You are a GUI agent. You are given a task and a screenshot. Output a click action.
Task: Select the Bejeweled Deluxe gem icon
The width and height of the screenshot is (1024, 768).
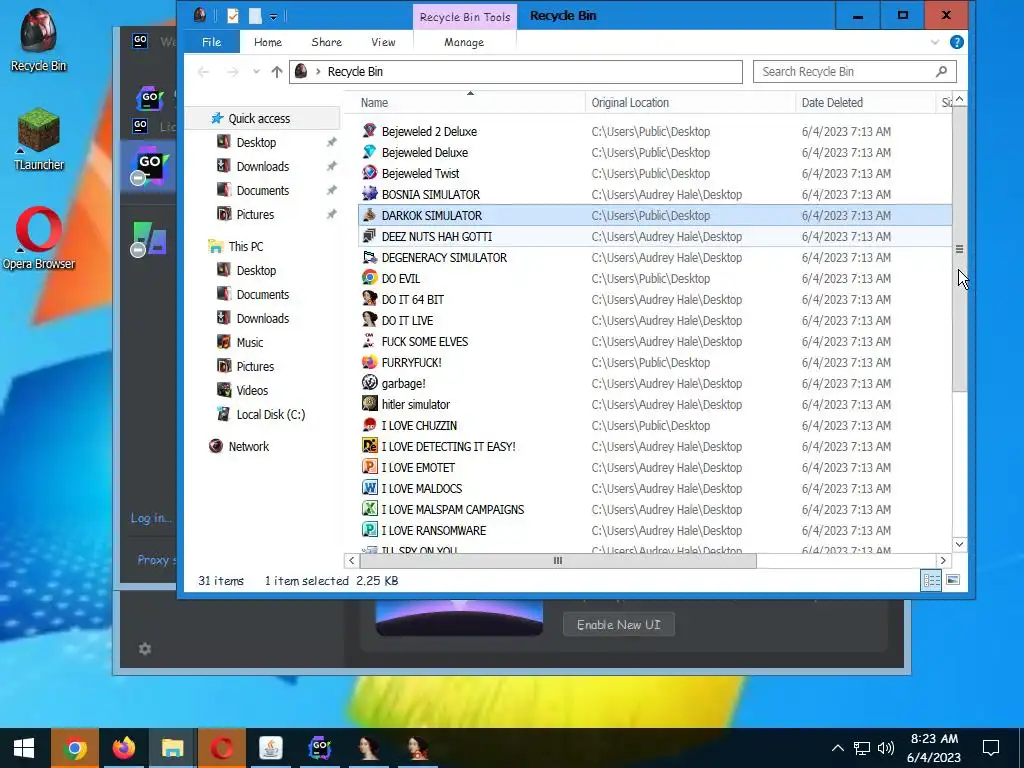[370, 152]
